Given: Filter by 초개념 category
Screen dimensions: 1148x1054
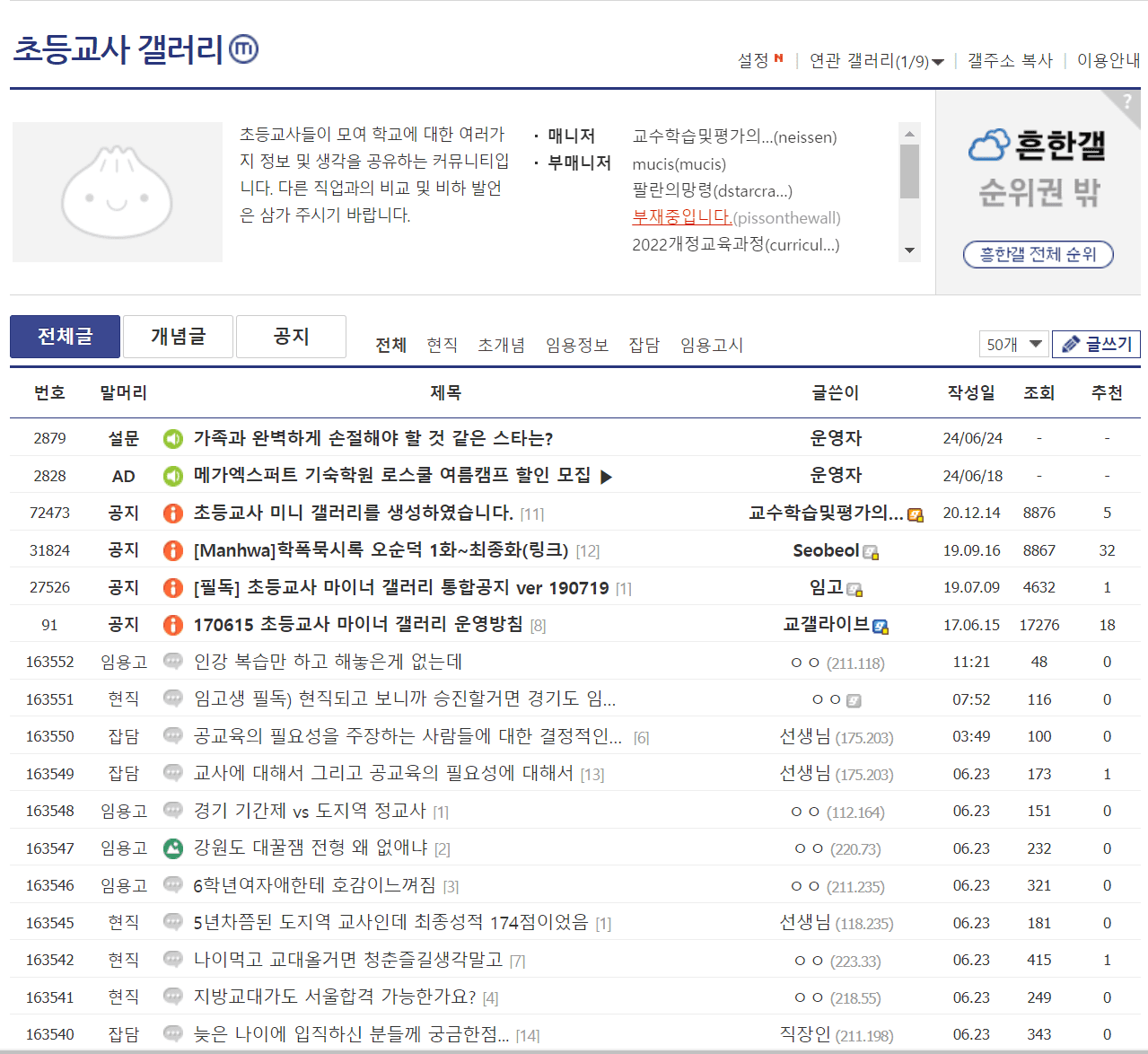Looking at the screenshot, I should coord(501,345).
